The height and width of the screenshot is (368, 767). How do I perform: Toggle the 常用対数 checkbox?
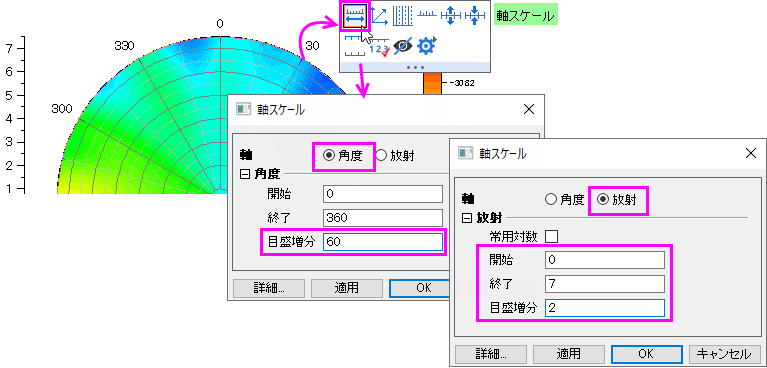point(551,237)
